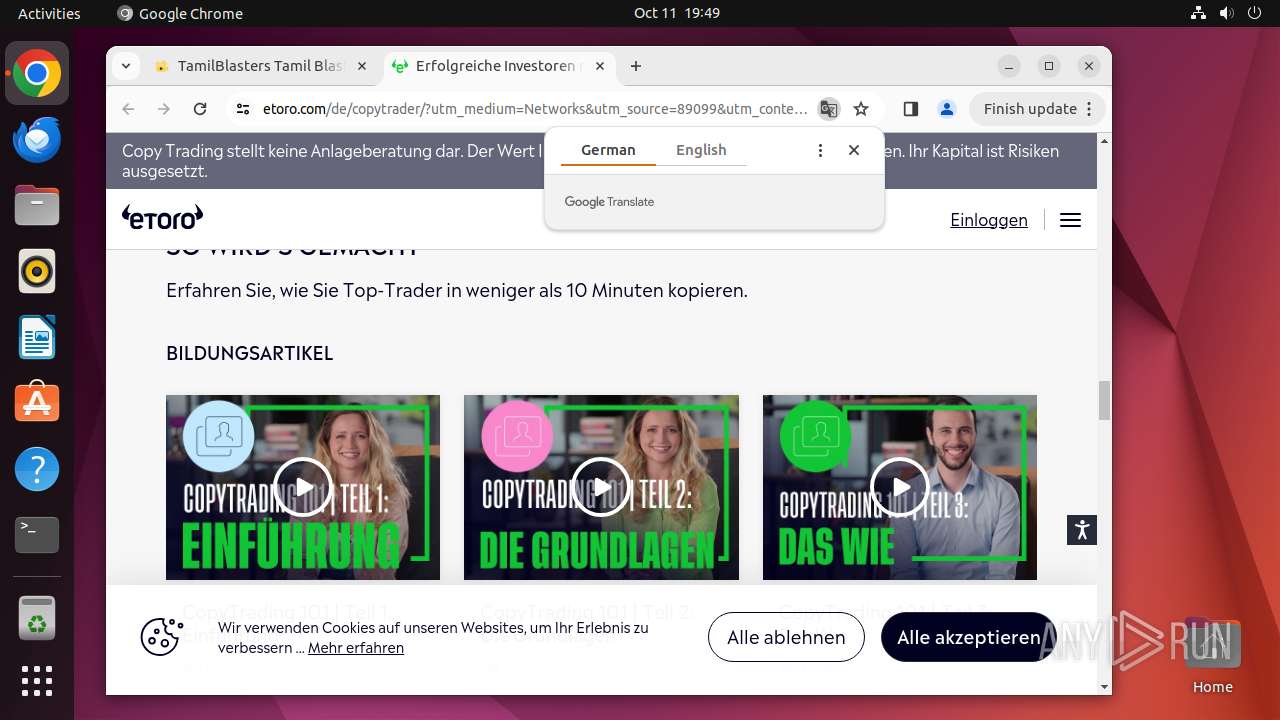Open the Finish update menu
1280x720 pixels.
coord(1036,109)
